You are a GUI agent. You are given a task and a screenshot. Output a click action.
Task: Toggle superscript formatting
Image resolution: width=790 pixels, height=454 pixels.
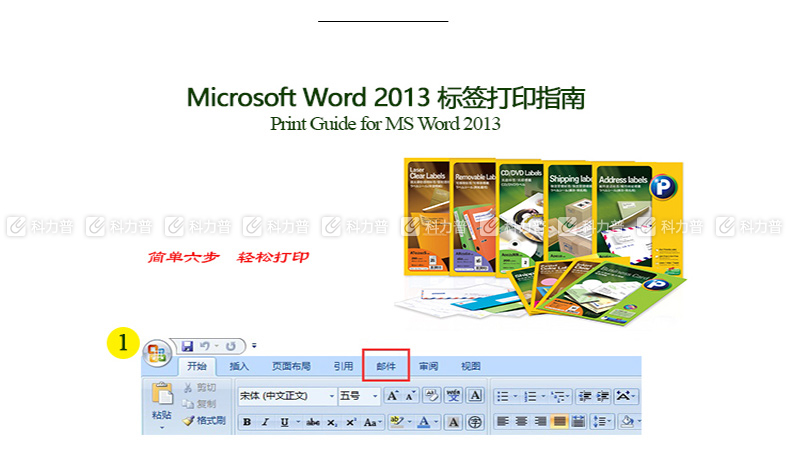coord(351,422)
